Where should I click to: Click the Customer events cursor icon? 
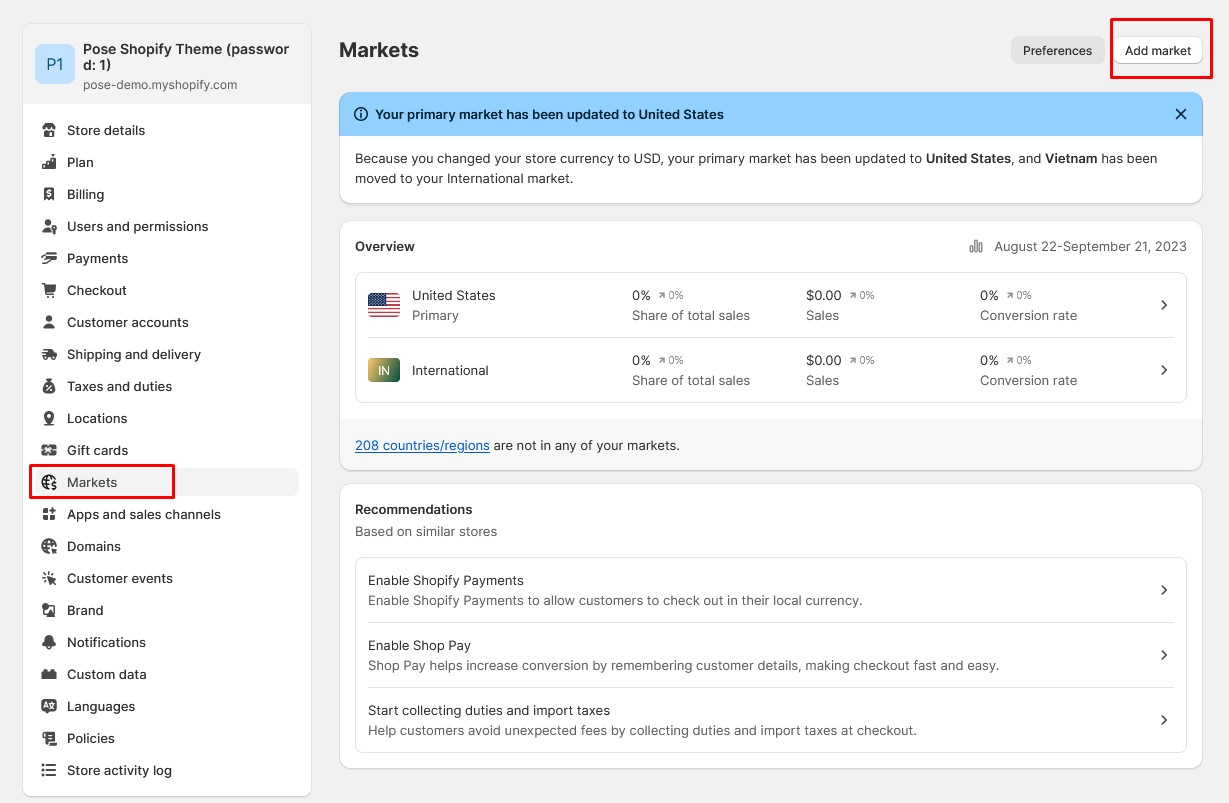[49, 578]
